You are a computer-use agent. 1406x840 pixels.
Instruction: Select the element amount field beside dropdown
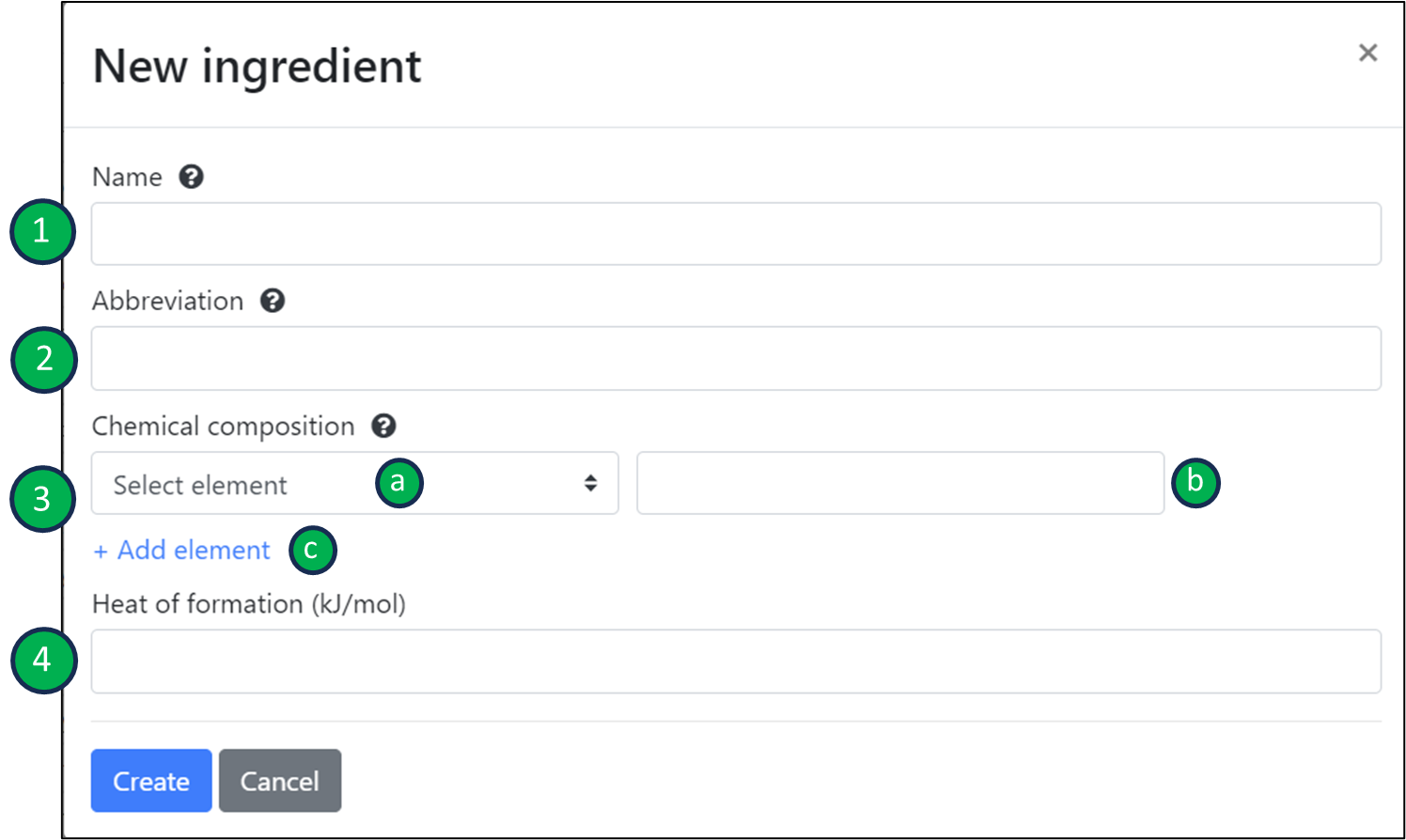[899, 483]
